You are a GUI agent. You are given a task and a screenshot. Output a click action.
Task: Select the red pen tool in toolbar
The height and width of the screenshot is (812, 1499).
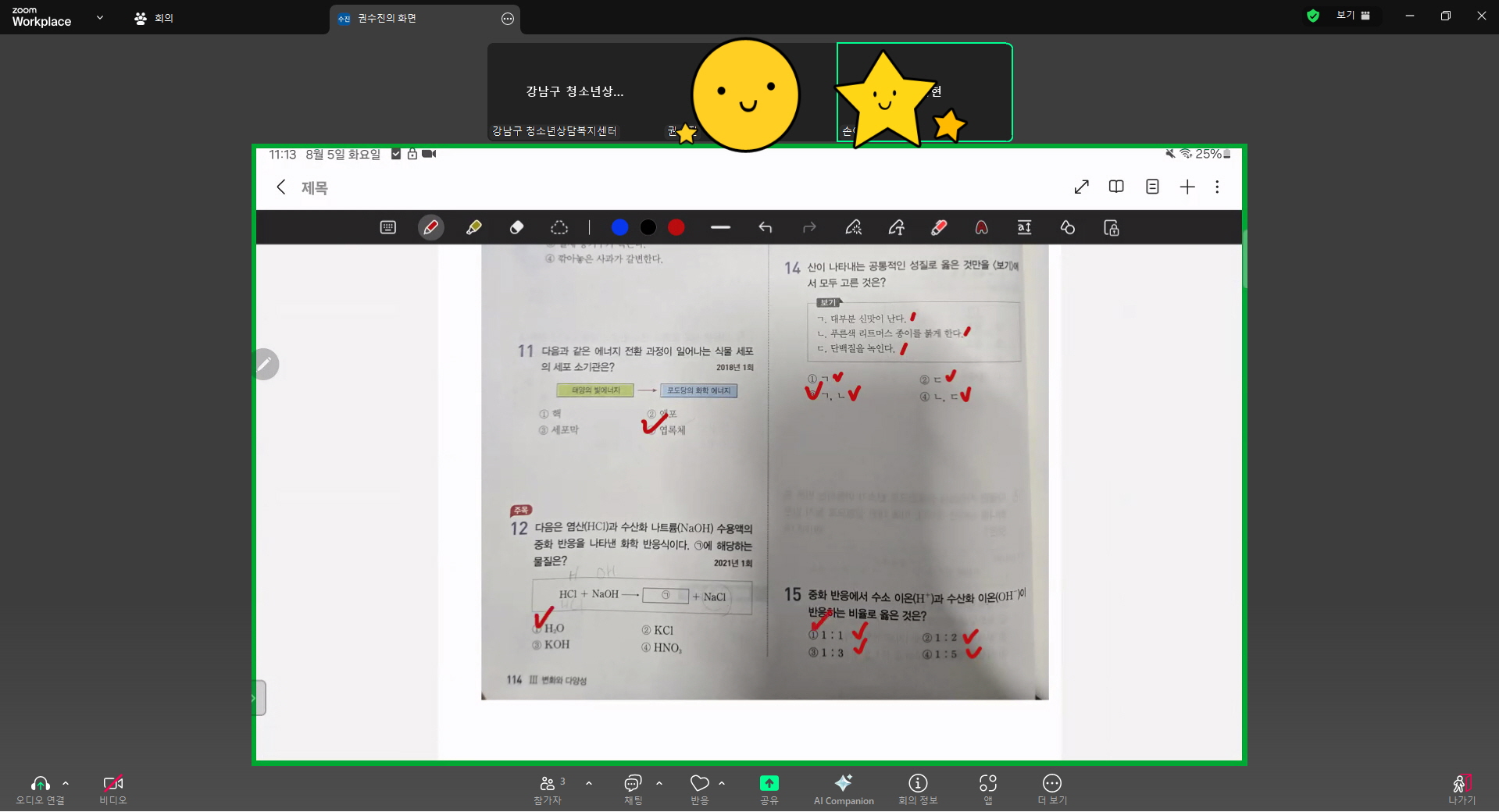point(430,228)
